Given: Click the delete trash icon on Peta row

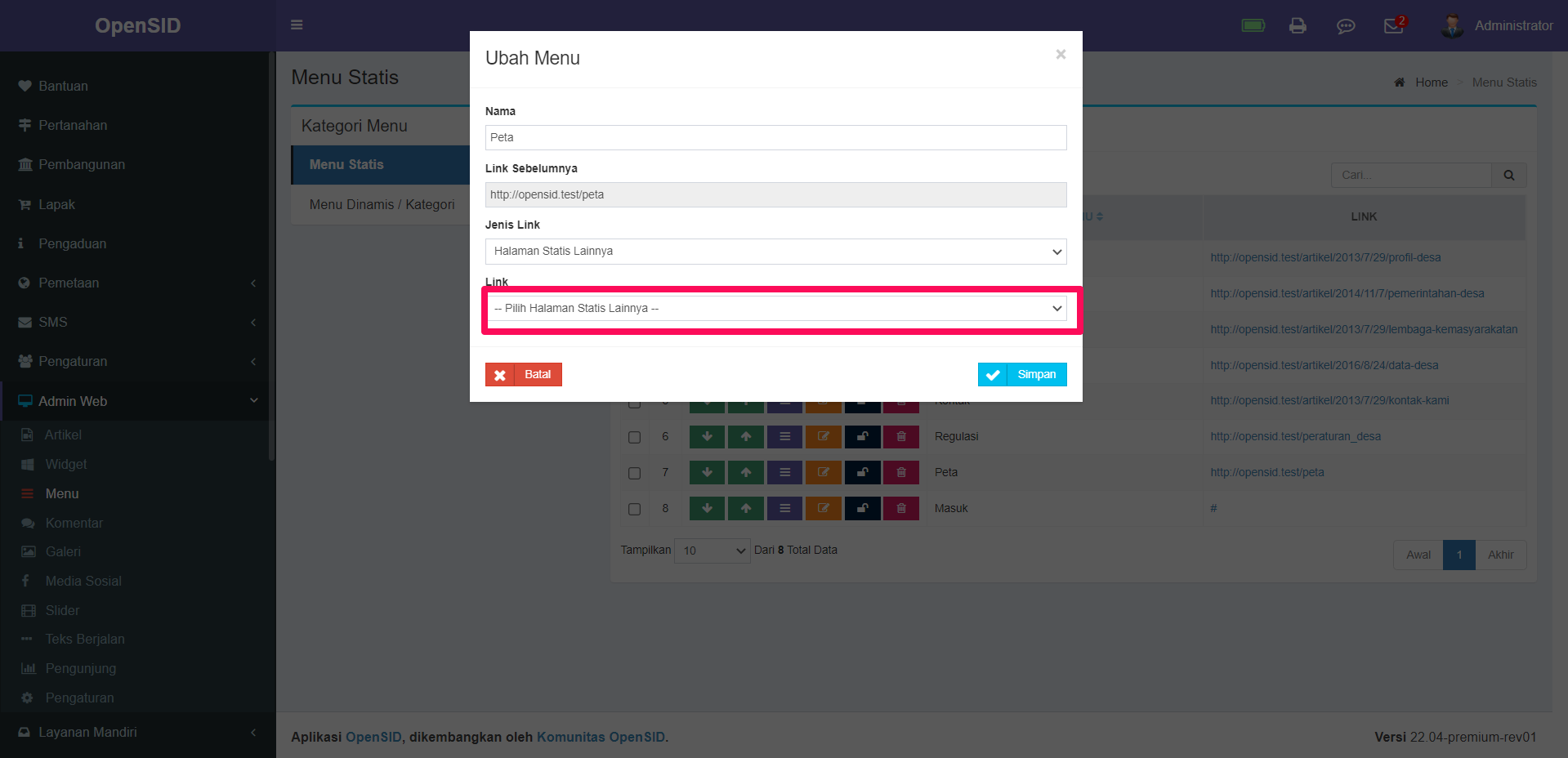Looking at the screenshot, I should click(x=901, y=472).
